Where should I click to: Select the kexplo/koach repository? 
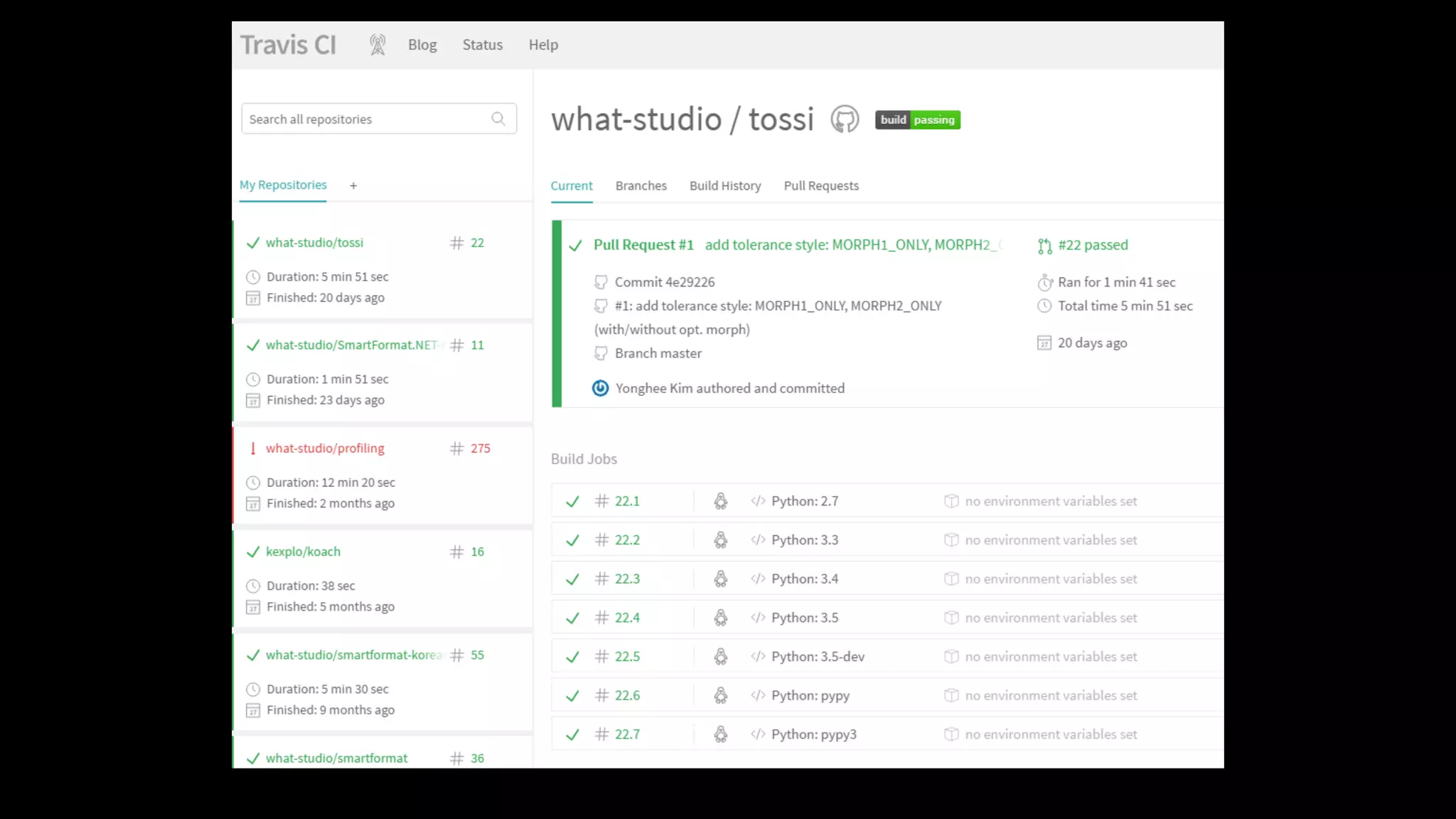pyautogui.click(x=303, y=552)
